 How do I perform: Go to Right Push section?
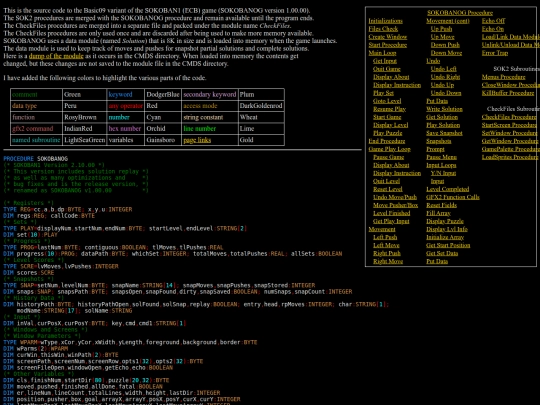point(387,253)
